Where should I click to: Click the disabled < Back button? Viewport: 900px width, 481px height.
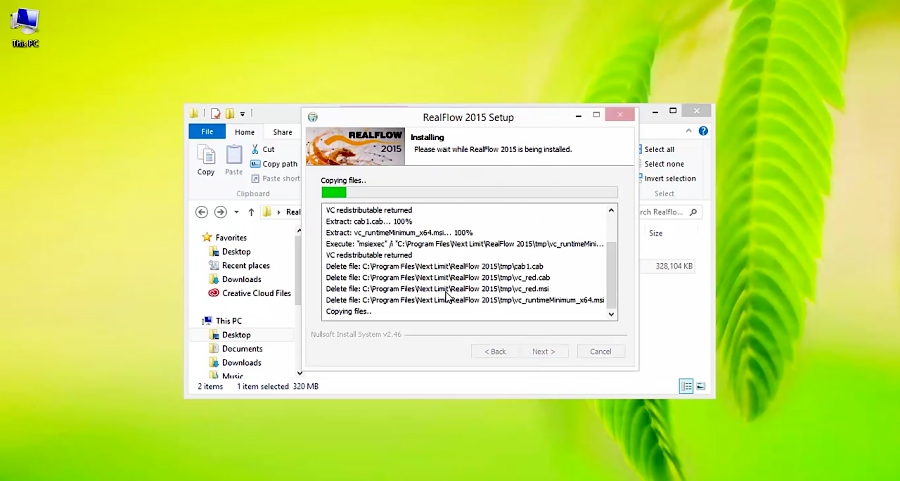[495, 351]
